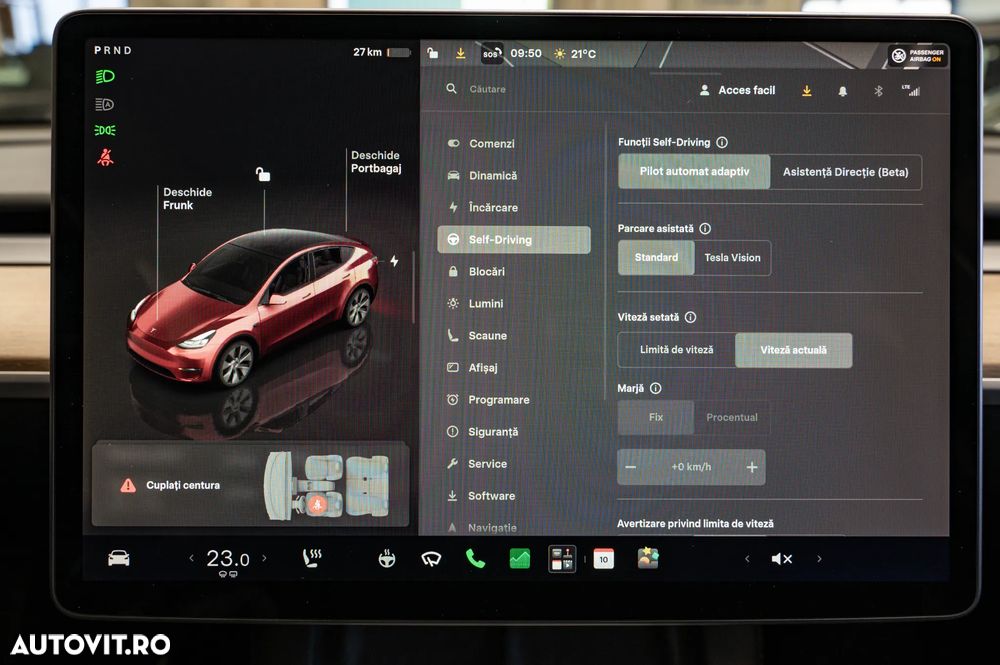Raise volume with right chevron

click(820, 559)
